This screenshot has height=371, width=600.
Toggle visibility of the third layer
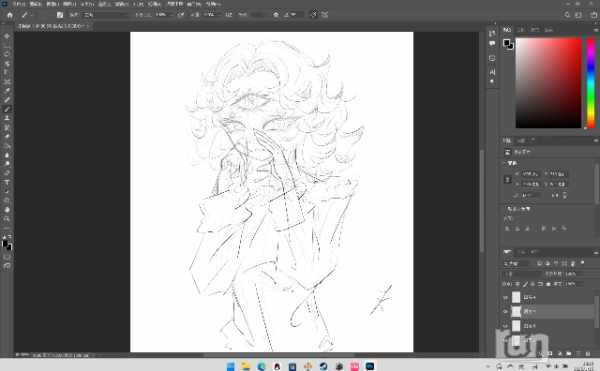point(505,325)
